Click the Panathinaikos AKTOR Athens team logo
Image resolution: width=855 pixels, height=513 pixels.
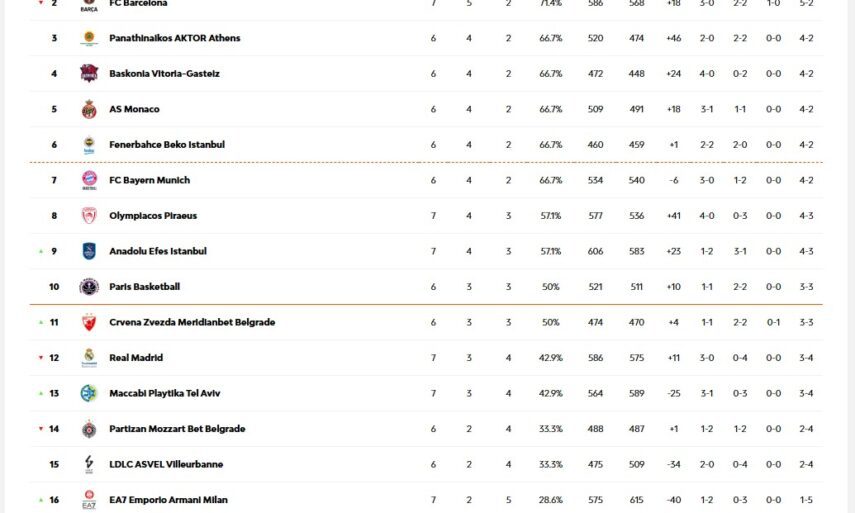pyautogui.click(x=89, y=39)
